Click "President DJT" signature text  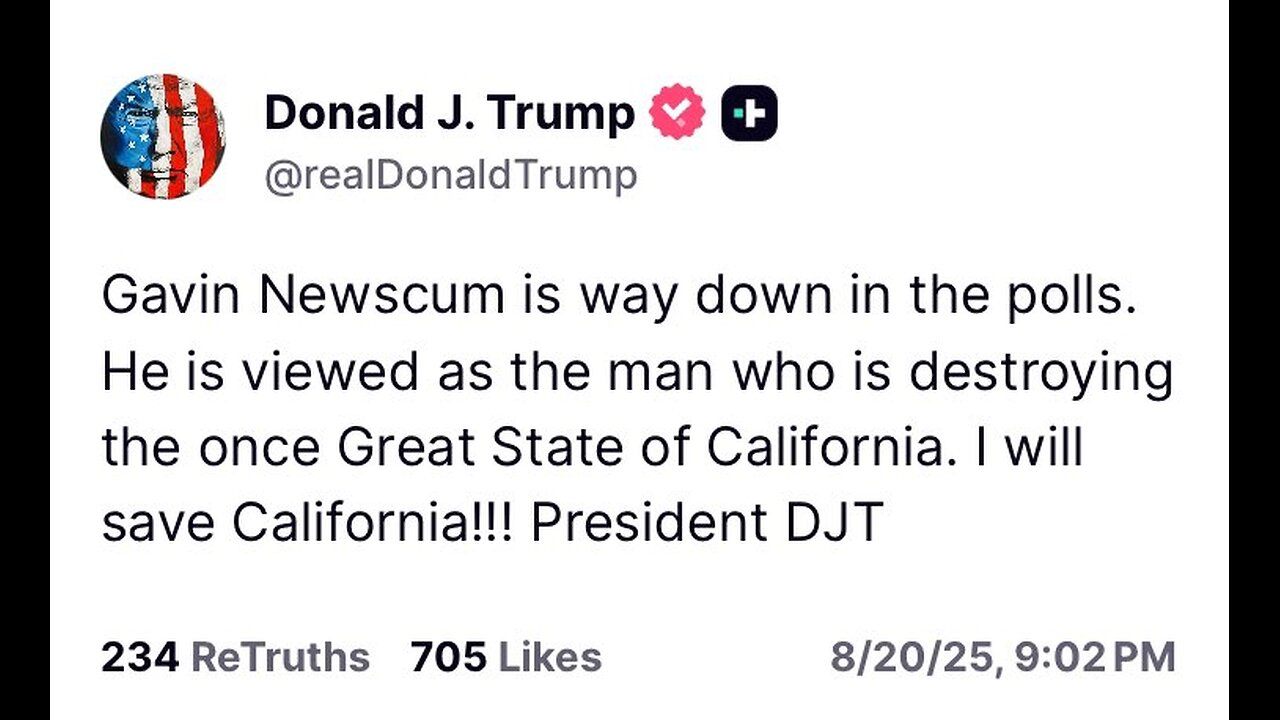coord(706,521)
